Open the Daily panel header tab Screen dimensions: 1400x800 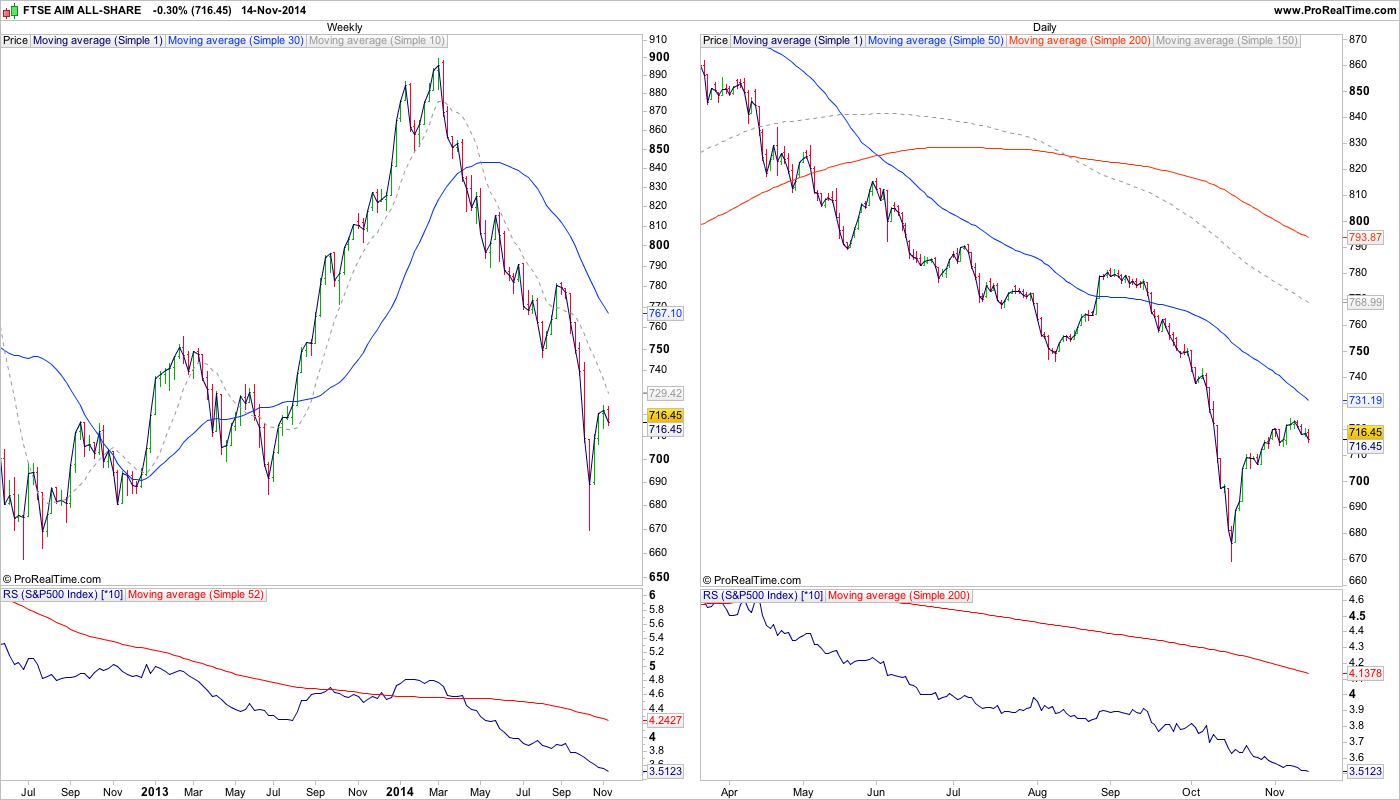click(1044, 27)
